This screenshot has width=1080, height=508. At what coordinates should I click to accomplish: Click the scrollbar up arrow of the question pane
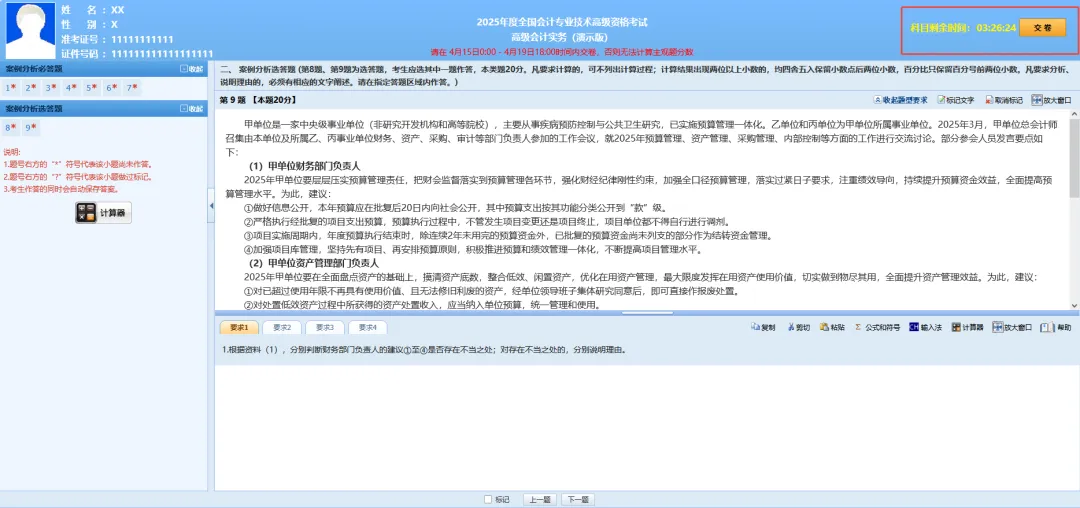click(1075, 114)
